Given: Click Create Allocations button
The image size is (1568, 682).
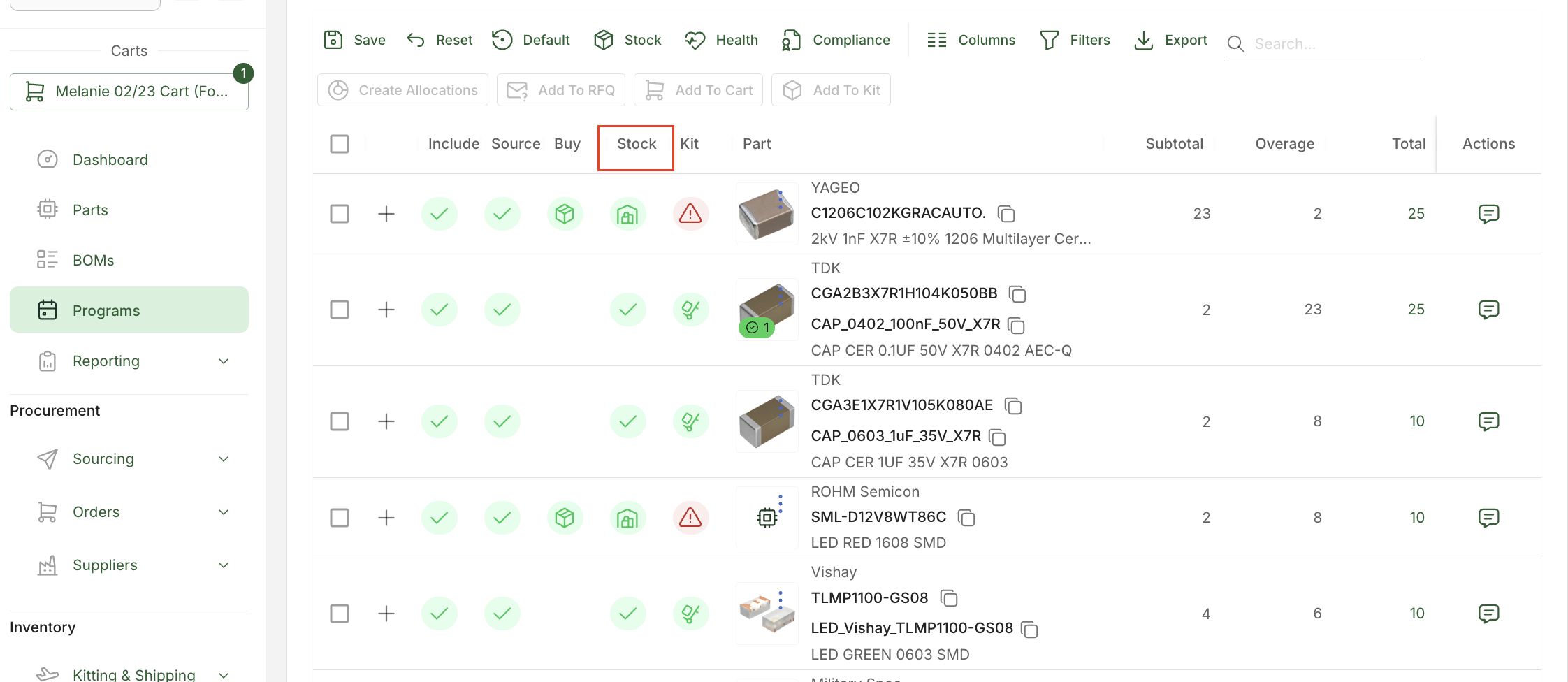Looking at the screenshot, I should pyautogui.click(x=402, y=90).
